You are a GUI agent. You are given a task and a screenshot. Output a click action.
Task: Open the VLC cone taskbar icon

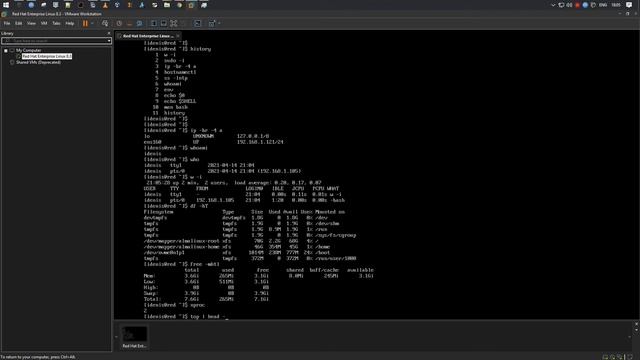(x=105, y=5)
